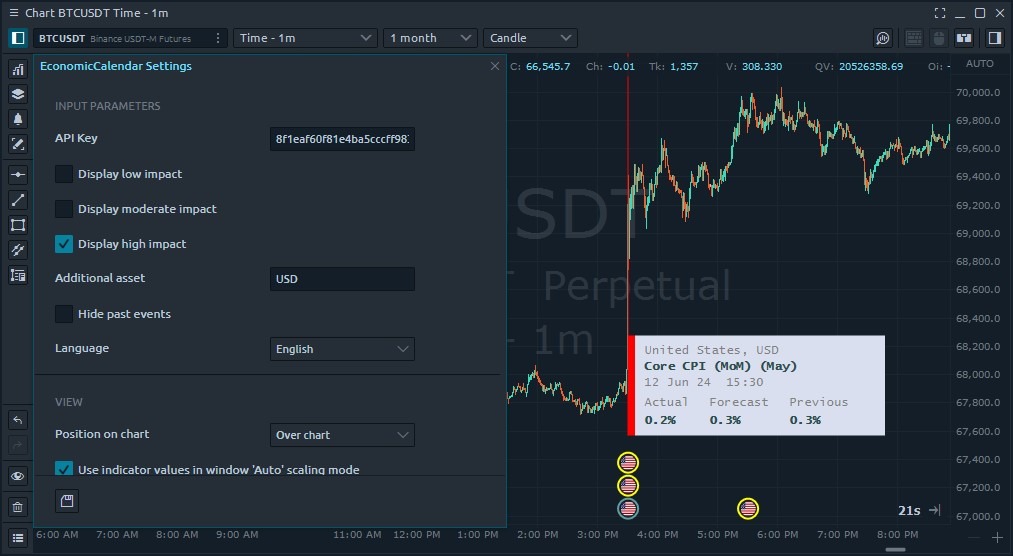
Task: Click the API Key input field
Action: pyautogui.click(x=342, y=139)
